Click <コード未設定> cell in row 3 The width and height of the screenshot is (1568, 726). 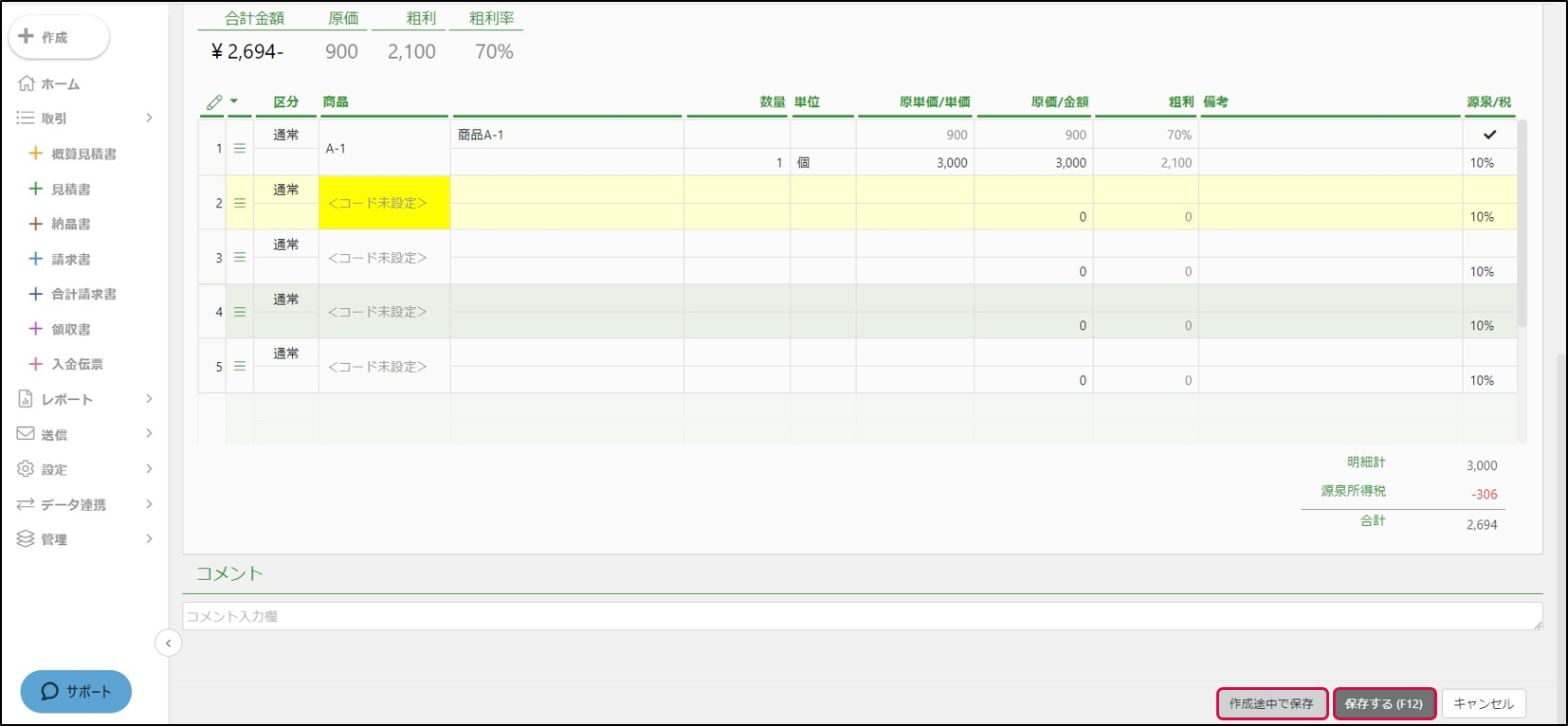pyautogui.click(x=384, y=258)
